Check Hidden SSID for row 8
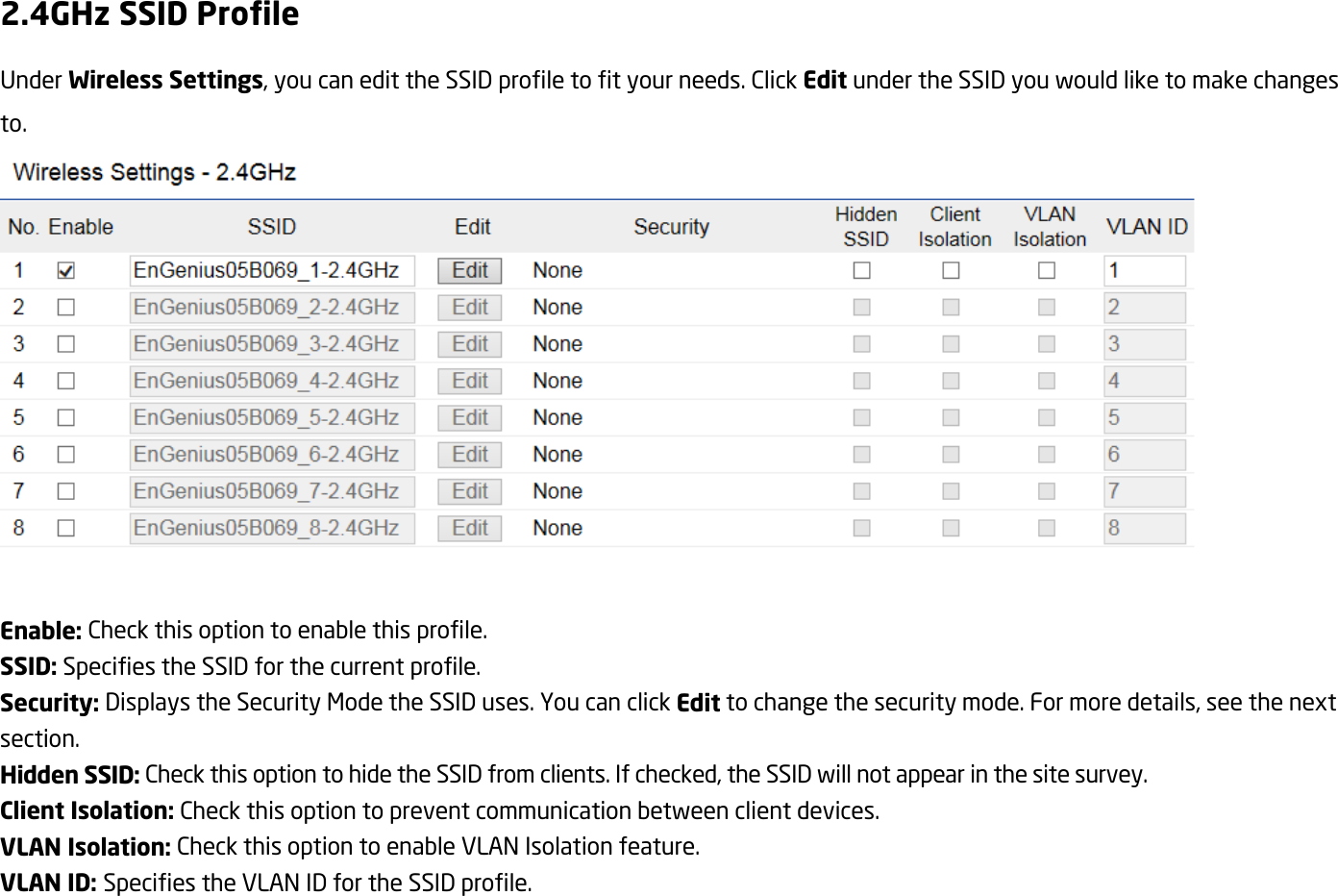Viewport: 1338px width, 896px height. (x=862, y=529)
